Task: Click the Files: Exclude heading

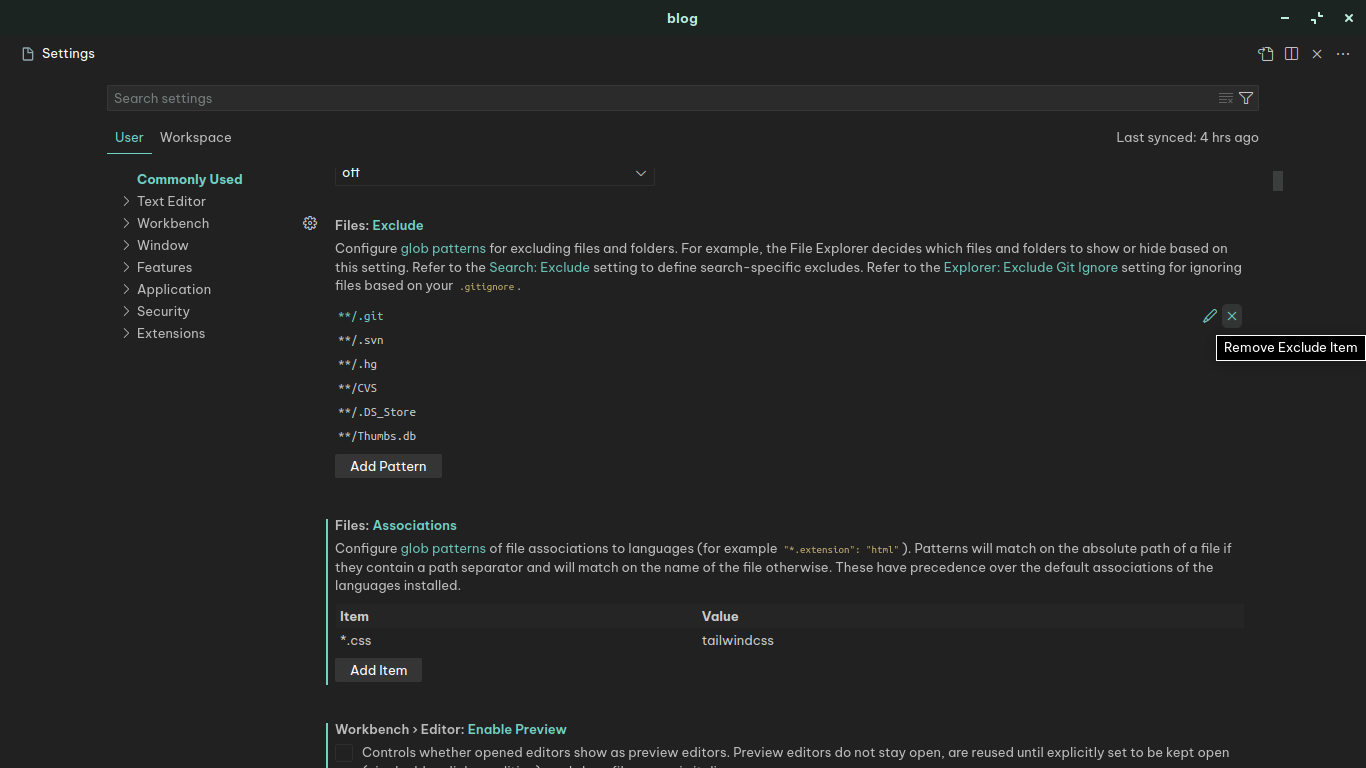Action: 379,225
